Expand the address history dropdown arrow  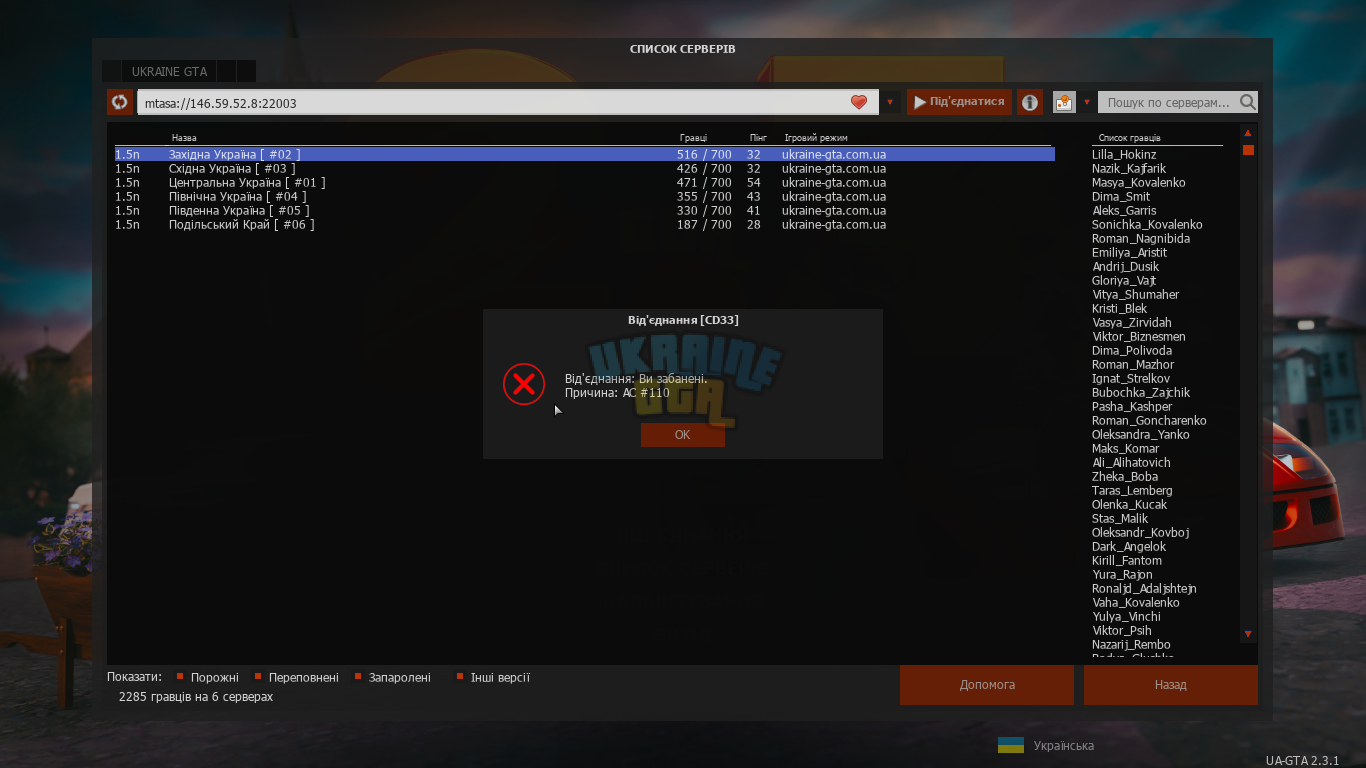[890, 102]
